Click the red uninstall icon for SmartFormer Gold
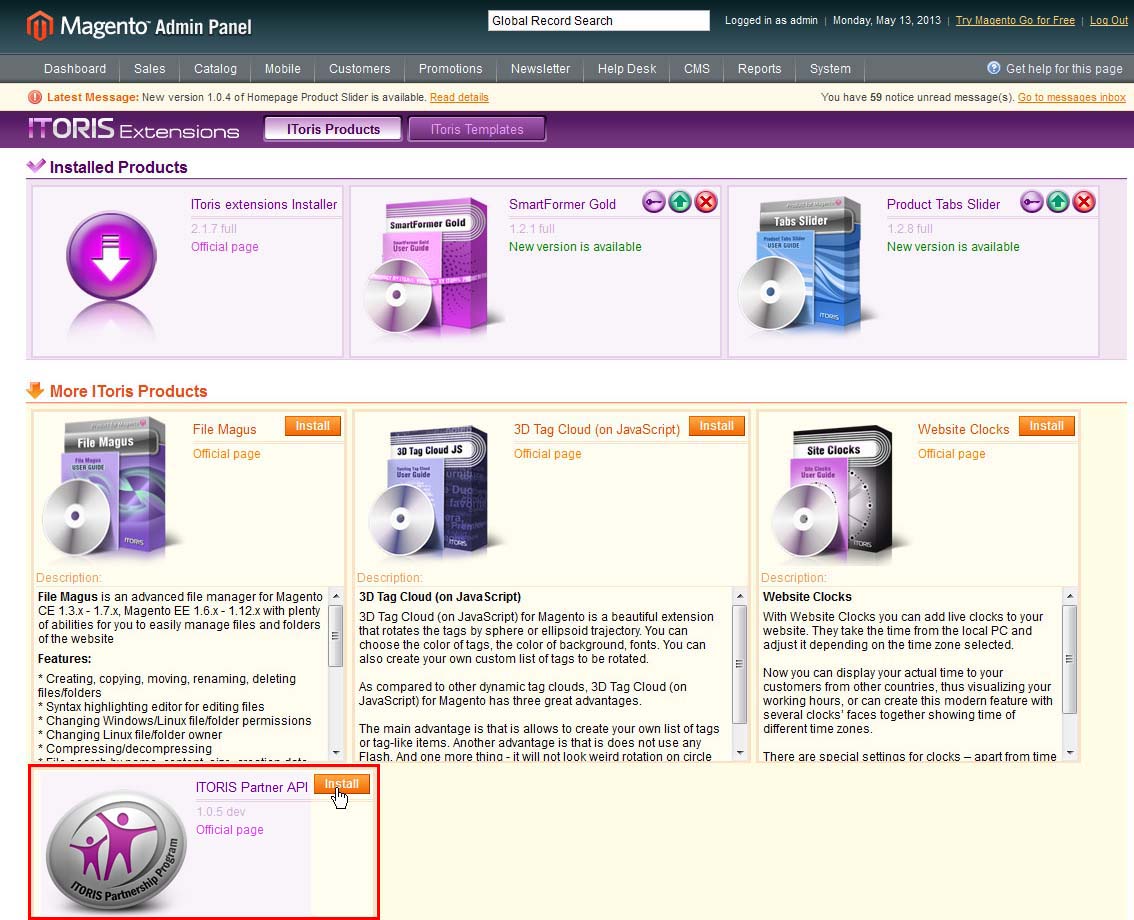 [x=706, y=202]
